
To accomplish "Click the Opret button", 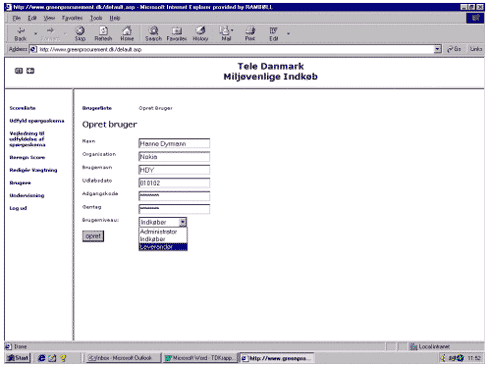I will coord(93,236).
